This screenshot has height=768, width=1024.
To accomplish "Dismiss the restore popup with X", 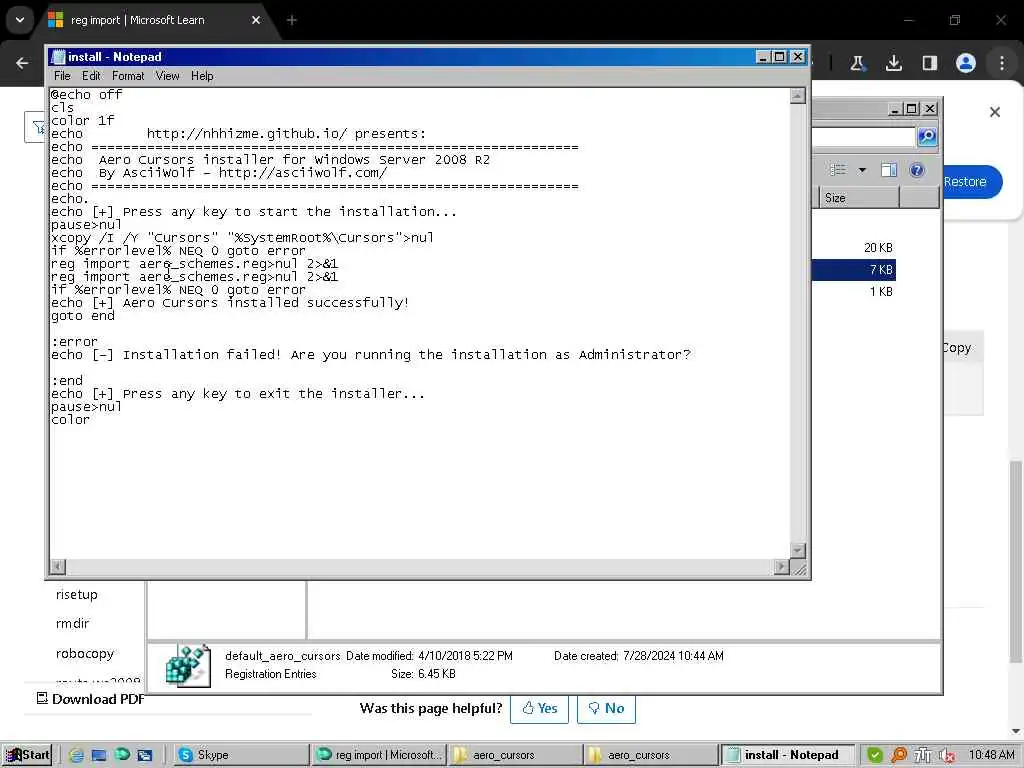I will coord(995,112).
